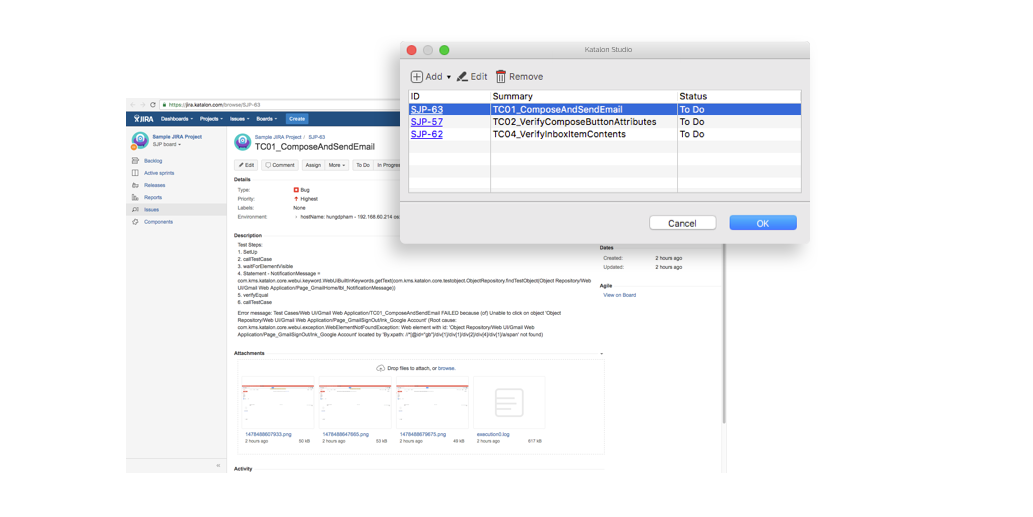This screenshot has height=517, width=1033.
Task: Click the Edit pencil button in Katalon dialog
Action: 472,77
